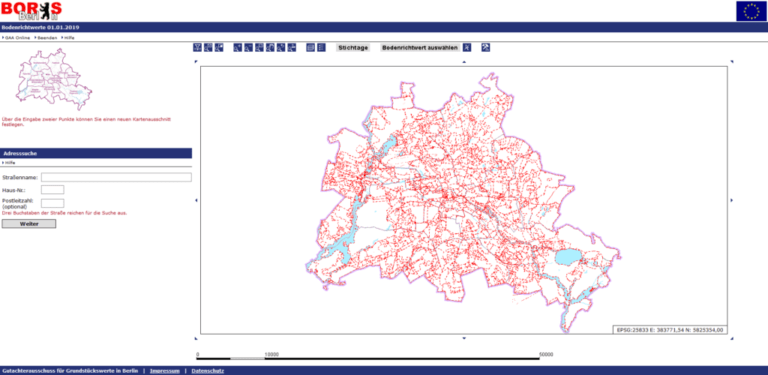The width and height of the screenshot is (768, 375).
Task: Click the Adresssuche panel header
Action: tap(96, 153)
